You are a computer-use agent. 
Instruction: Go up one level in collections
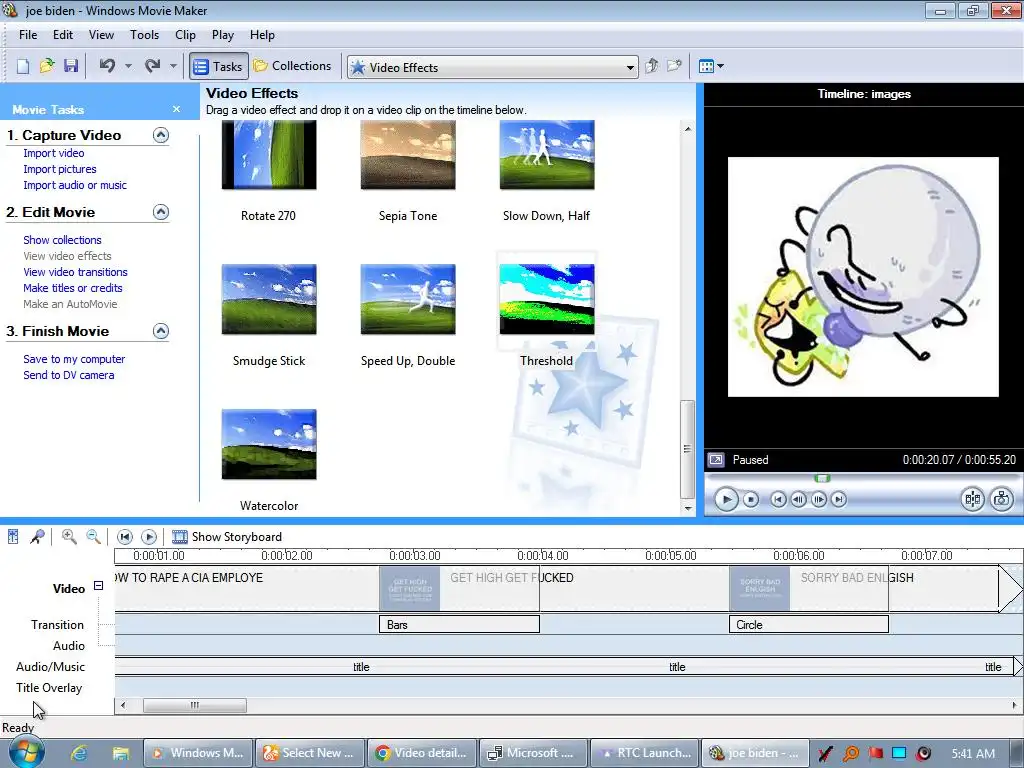pos(652,66)
